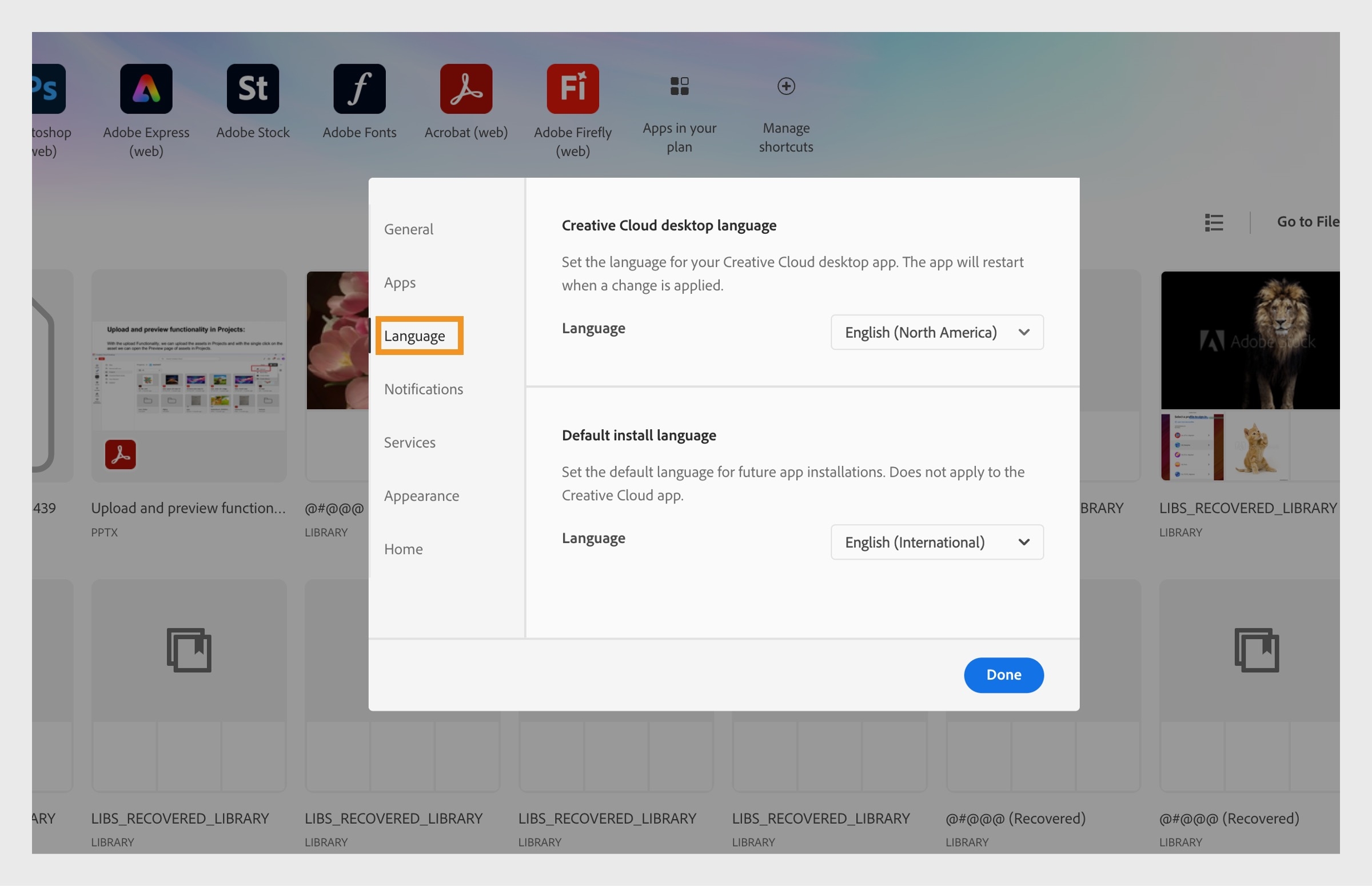Go to the Services settings section
Image resolution: width=1372 pixels, height=886 pixels.
(x=409, y=442)
